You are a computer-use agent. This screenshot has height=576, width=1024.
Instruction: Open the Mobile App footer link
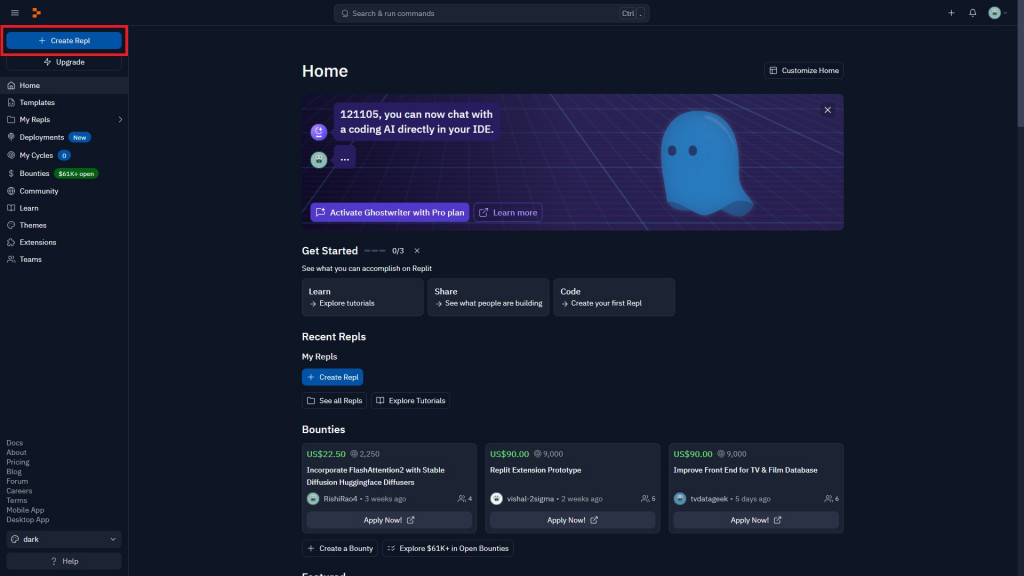click(x=25, y=510)
